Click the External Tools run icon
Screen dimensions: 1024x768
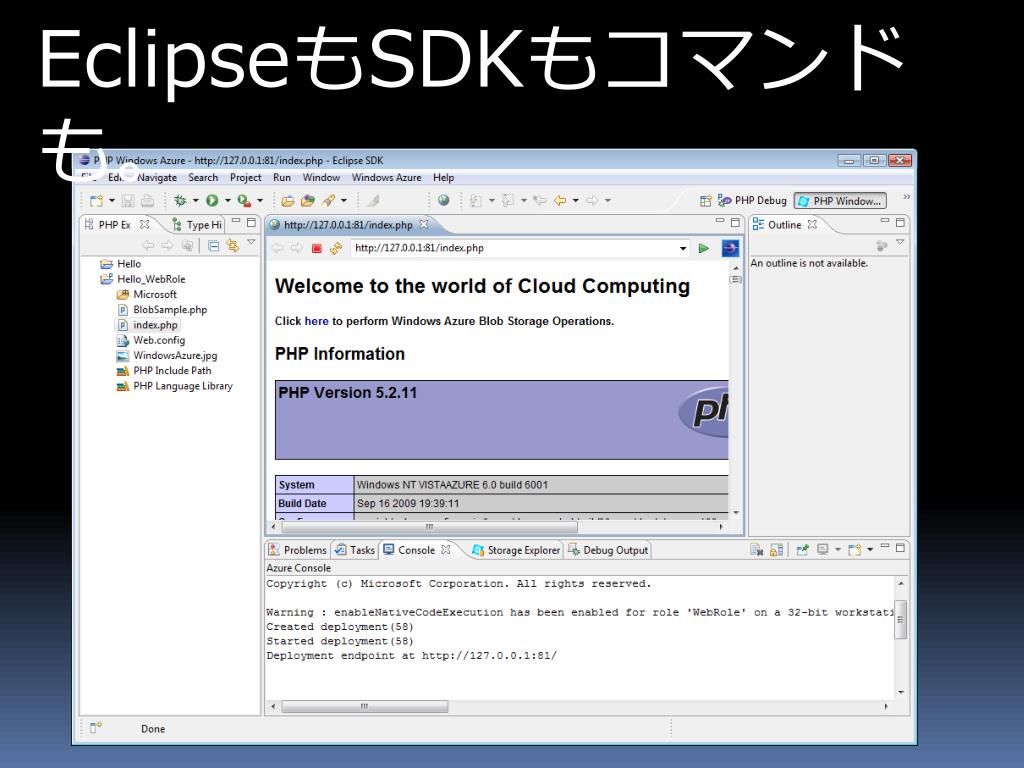coord(244,200)
